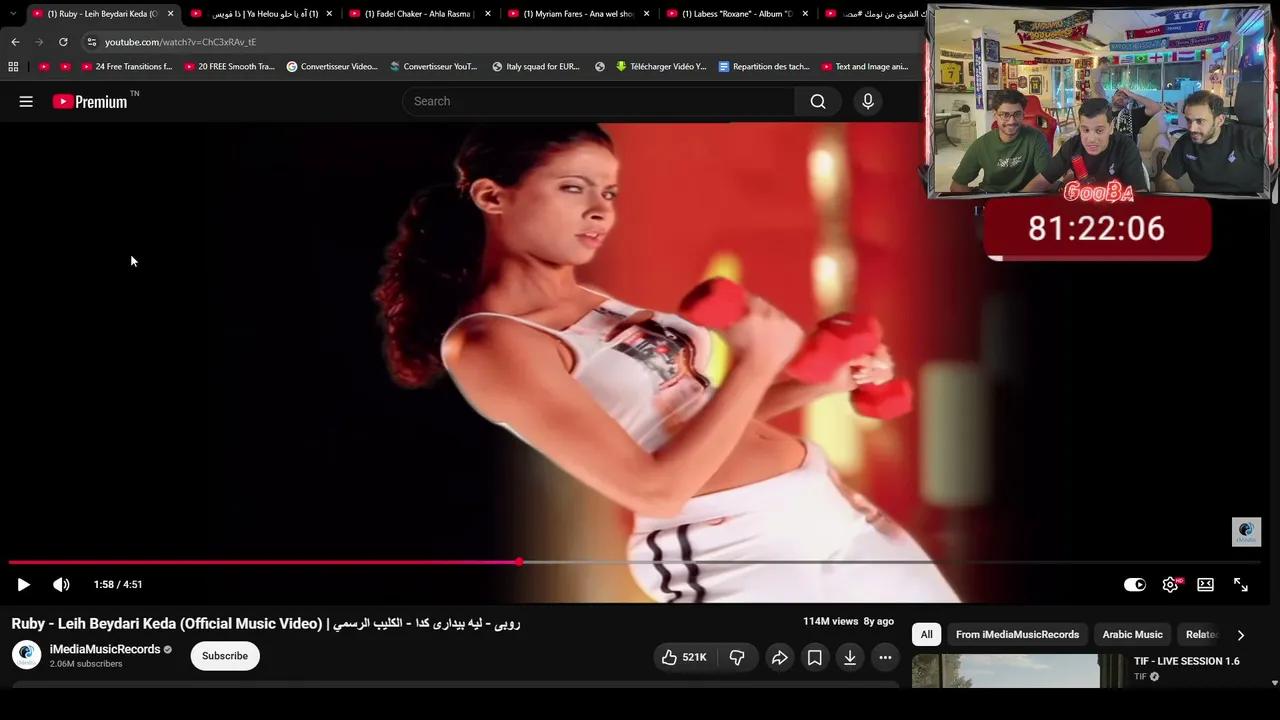
Task: Open Italy squad for EUR... bookmark
Action: pos(536,67)
